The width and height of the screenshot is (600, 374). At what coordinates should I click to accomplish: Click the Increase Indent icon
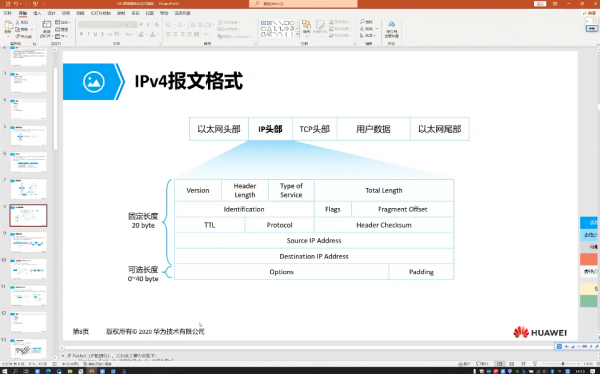click(x=200, y=24)
